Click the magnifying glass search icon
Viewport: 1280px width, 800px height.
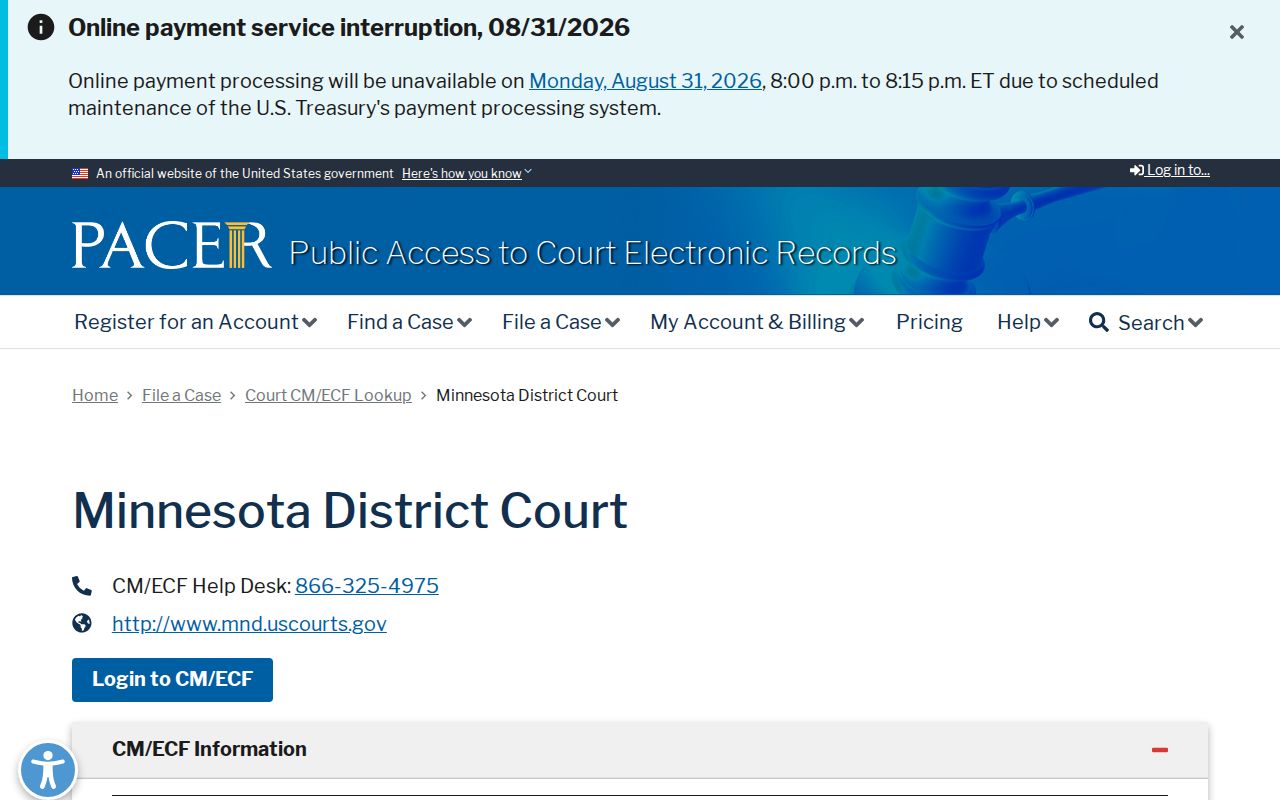(1099, 322)
